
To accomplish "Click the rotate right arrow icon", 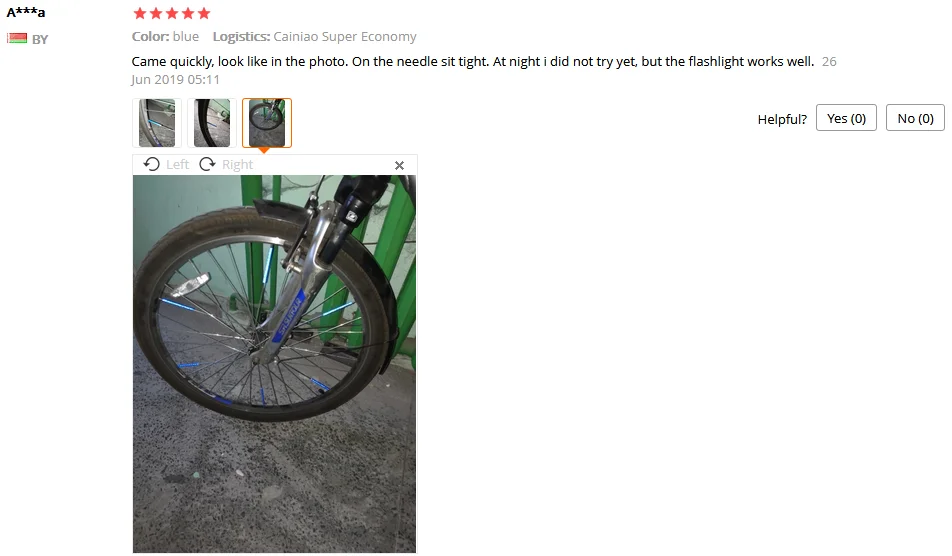I will (x=207, y=164).
